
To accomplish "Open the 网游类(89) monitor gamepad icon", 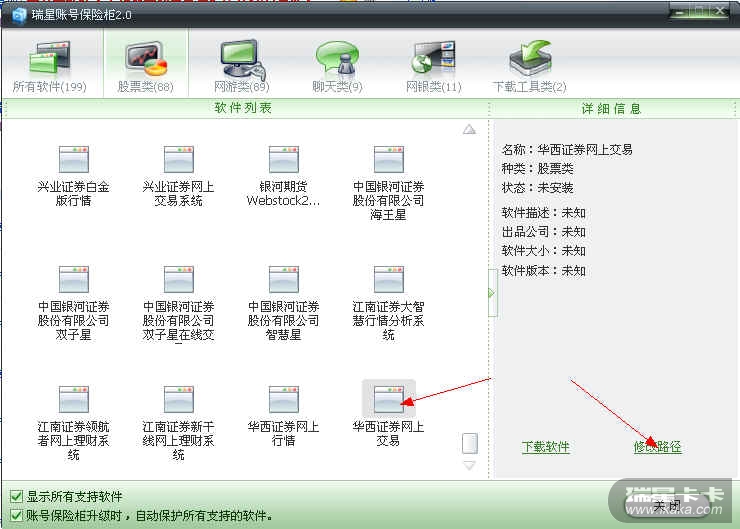I will coord(242,59).
